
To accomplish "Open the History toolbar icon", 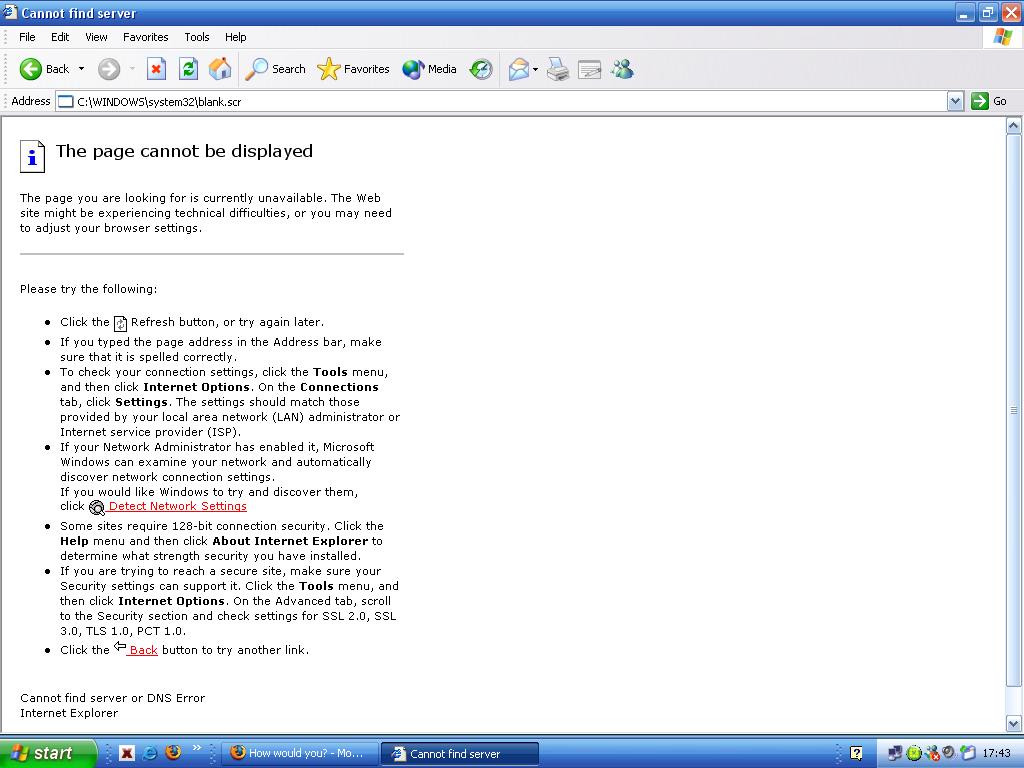I will (x=481, y=69).
